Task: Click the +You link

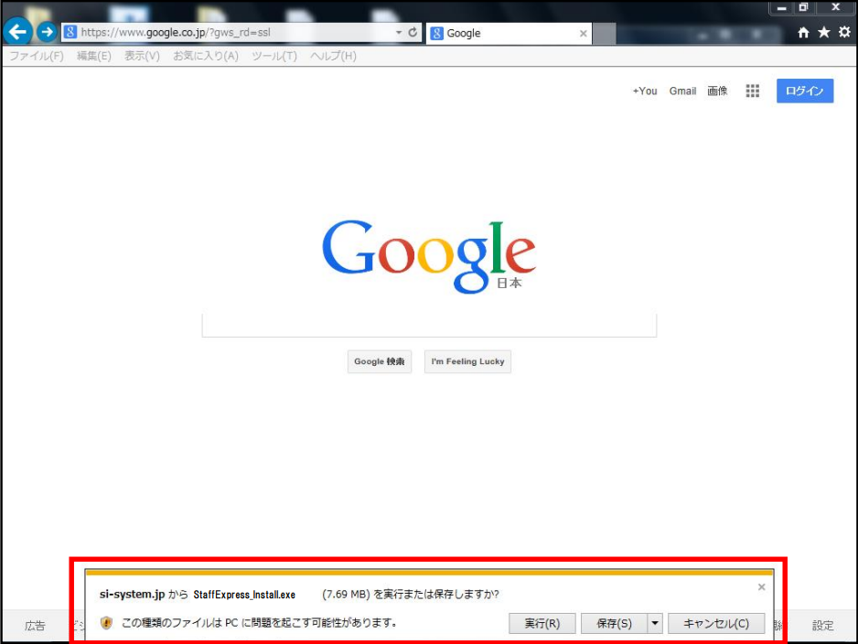Action: pos(645,91)
